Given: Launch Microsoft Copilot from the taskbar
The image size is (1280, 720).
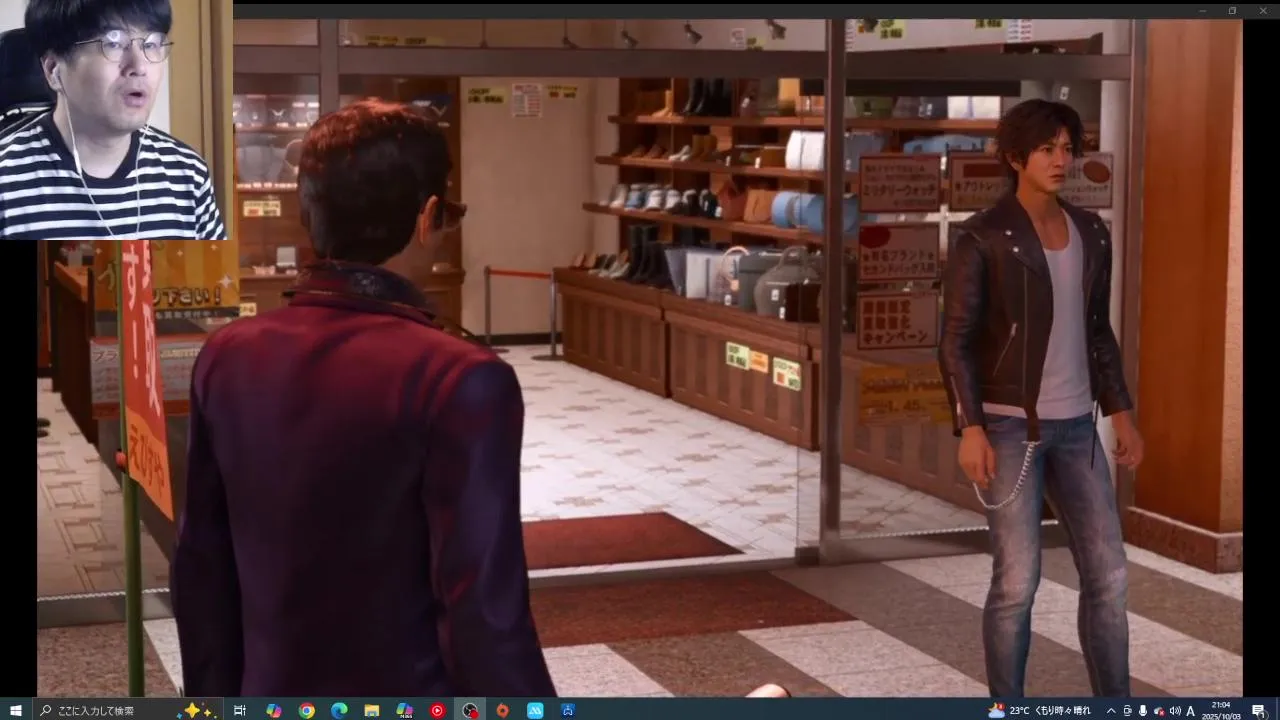Looking at the screenshot, I should tap(274, 710).
